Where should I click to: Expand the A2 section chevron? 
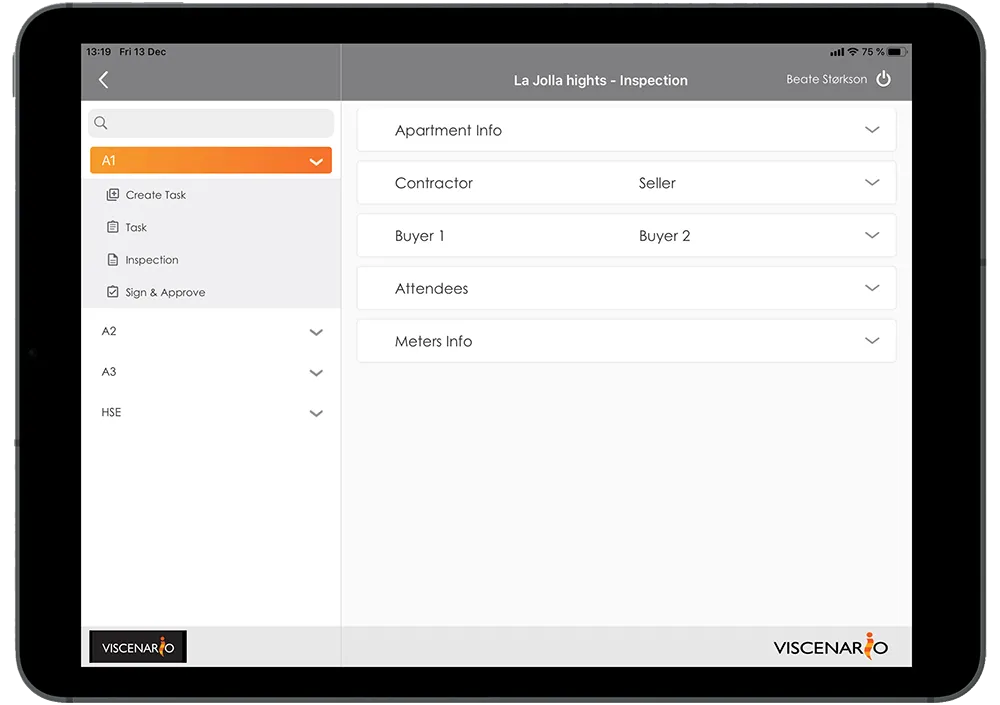pos(316,332)
